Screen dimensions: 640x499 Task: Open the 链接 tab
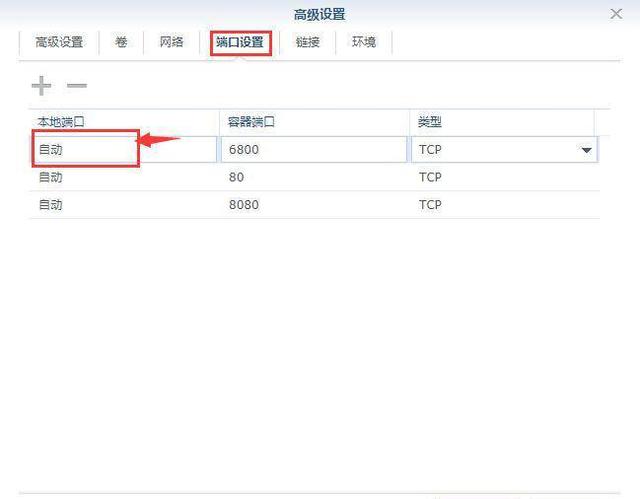307,42
